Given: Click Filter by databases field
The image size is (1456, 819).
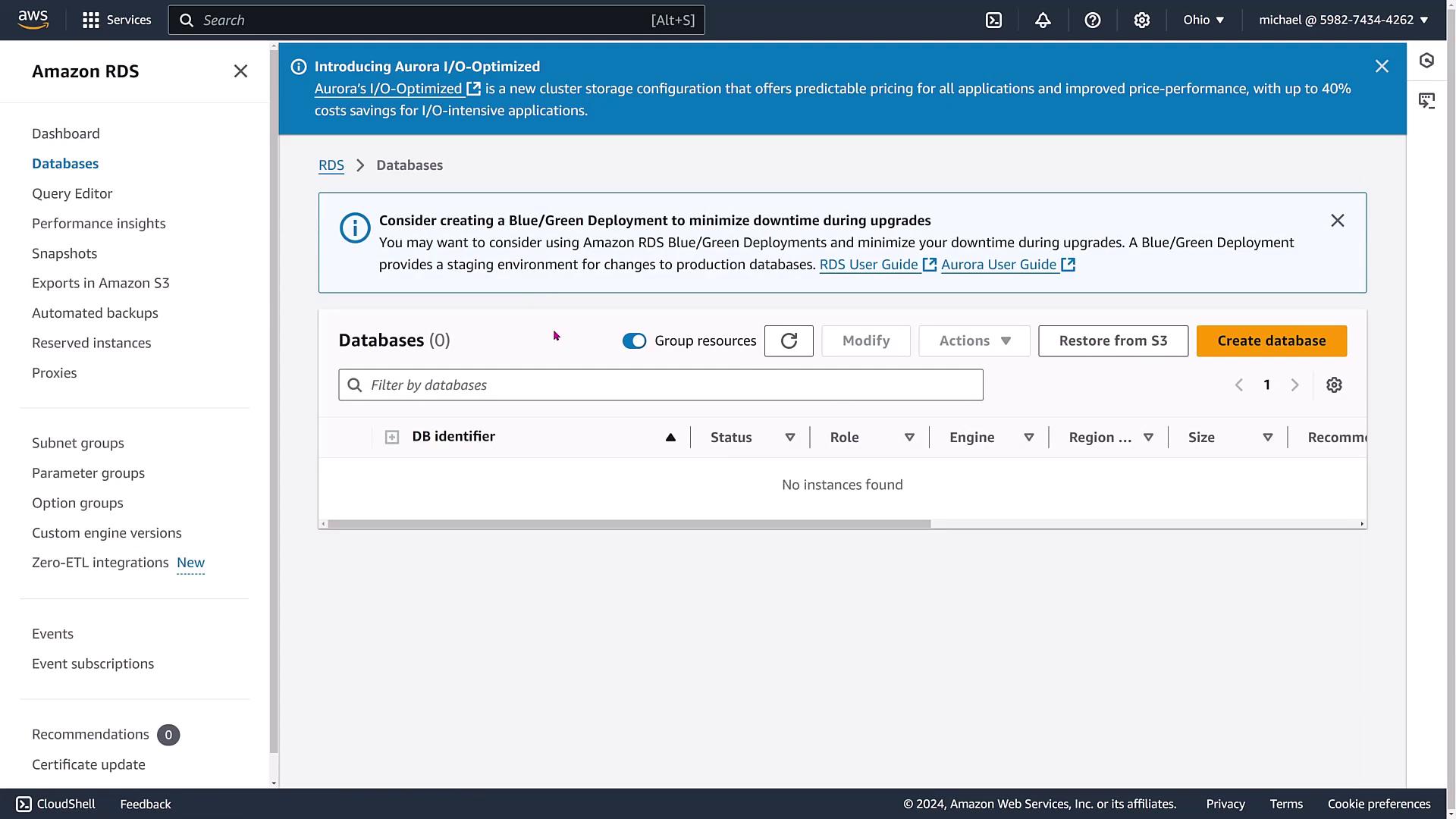Looking at the screenshot, I should (x=661, y=385).
